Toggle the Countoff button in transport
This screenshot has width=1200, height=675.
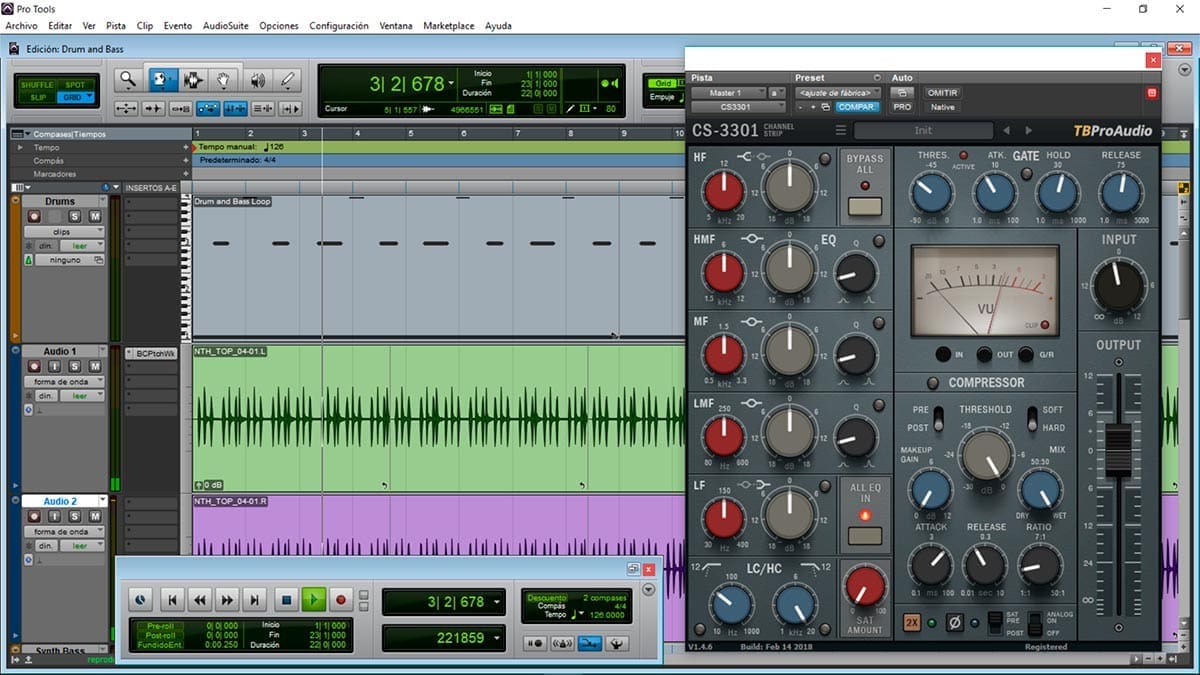coord(546,597)
